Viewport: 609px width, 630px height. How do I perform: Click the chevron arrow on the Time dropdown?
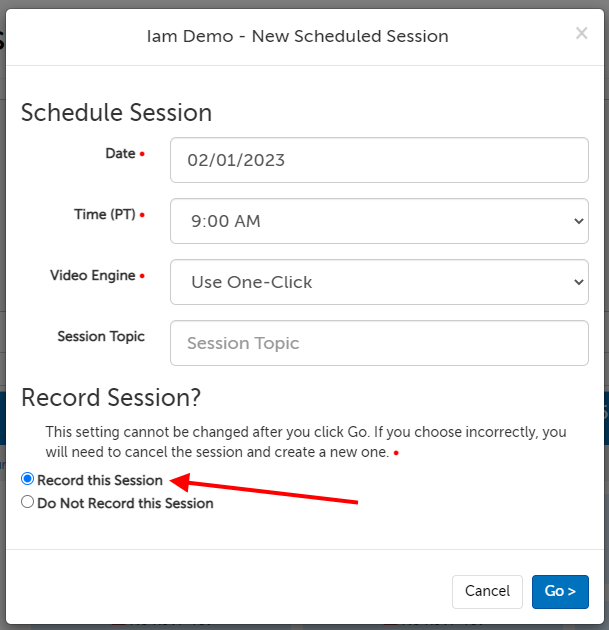(x=578, y=221)
